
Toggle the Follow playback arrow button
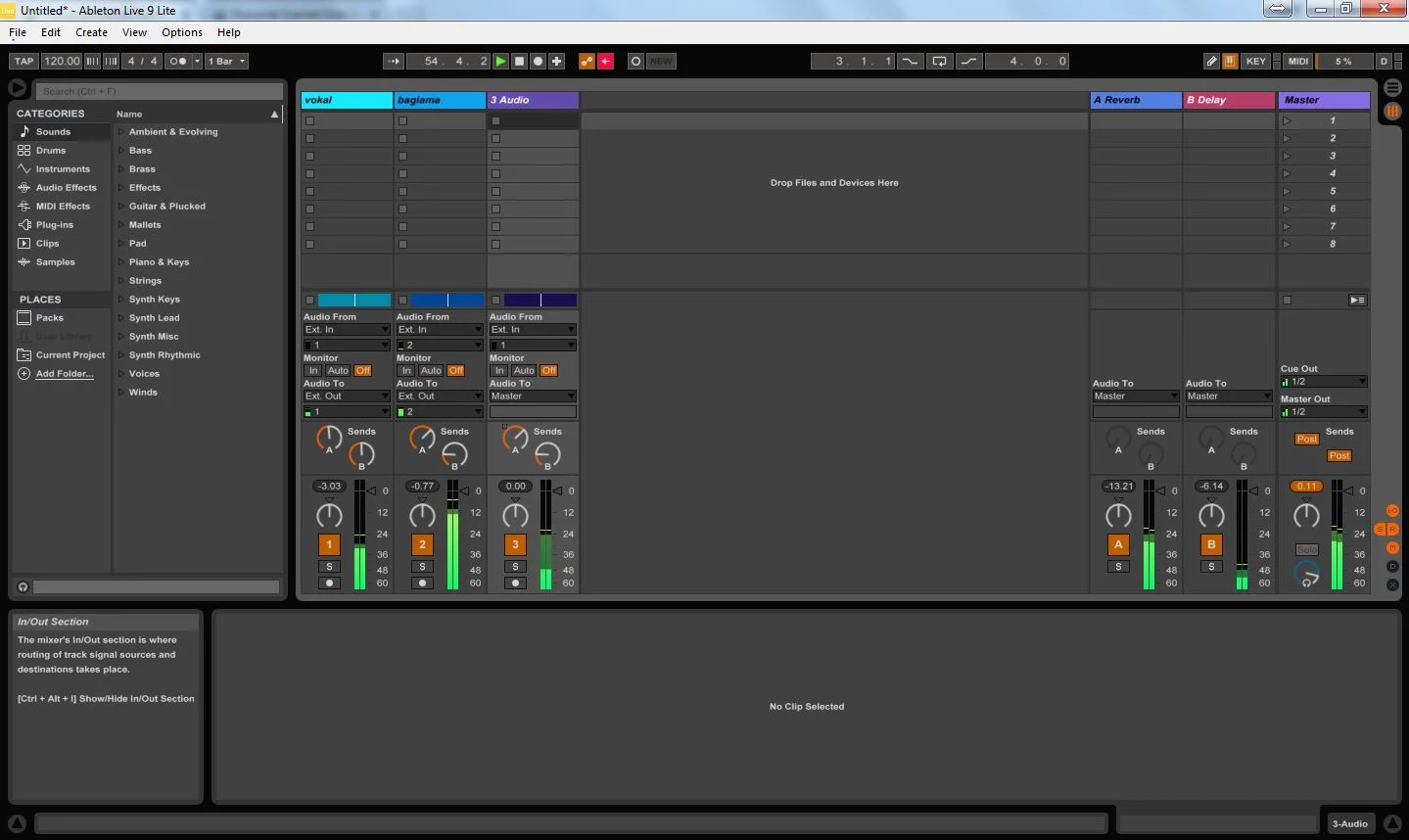pos(393,61)
